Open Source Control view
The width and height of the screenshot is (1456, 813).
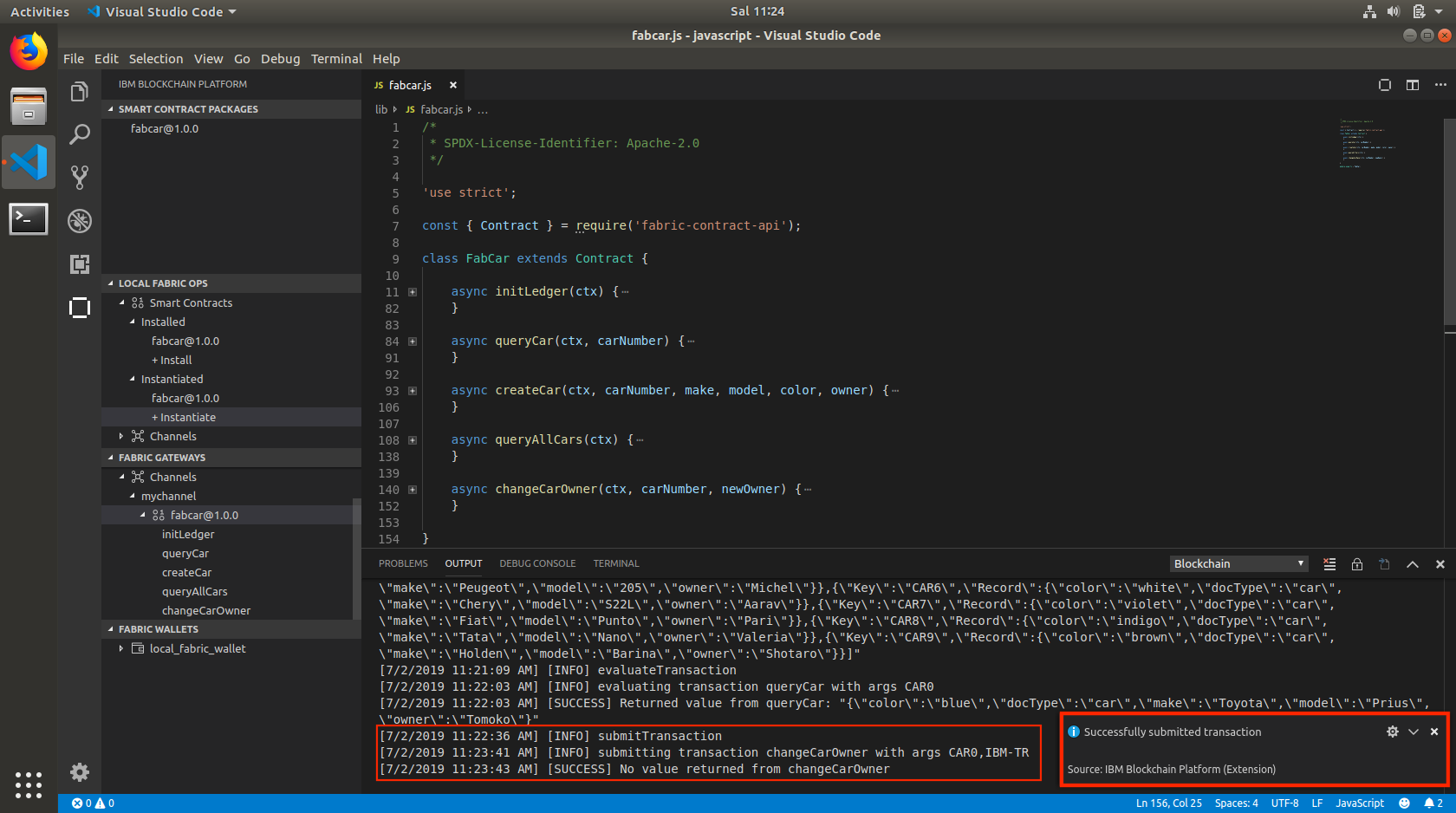(80, 178)
